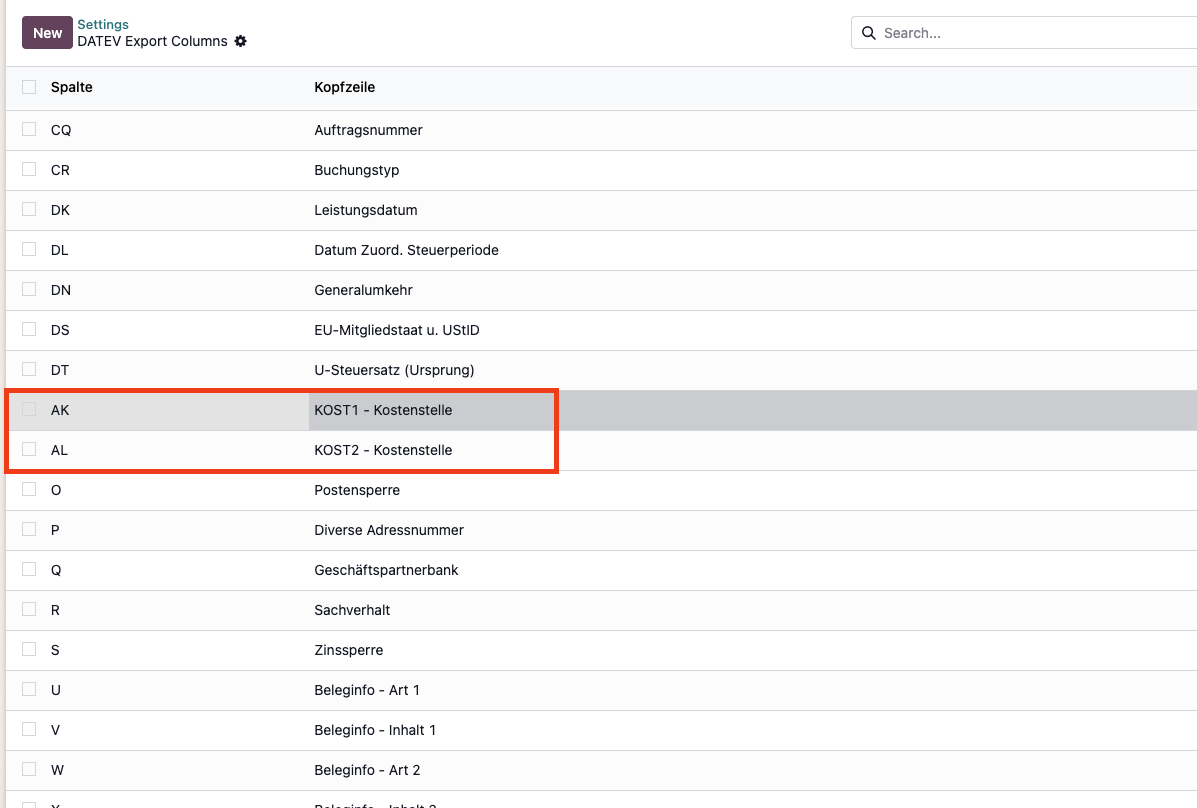Open the Sachverhalt record
The image size is (1197, 808).
[352, 610]
